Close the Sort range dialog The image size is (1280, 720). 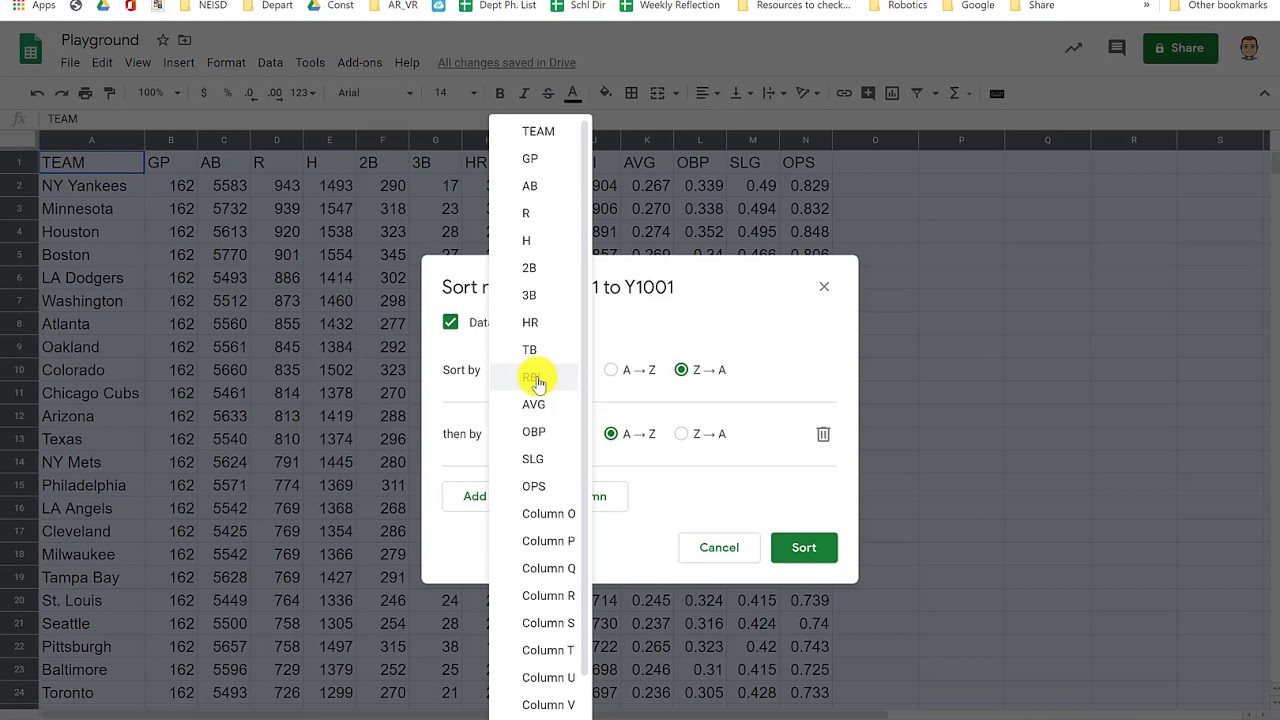pyautogui.click(x=824, y=287)
